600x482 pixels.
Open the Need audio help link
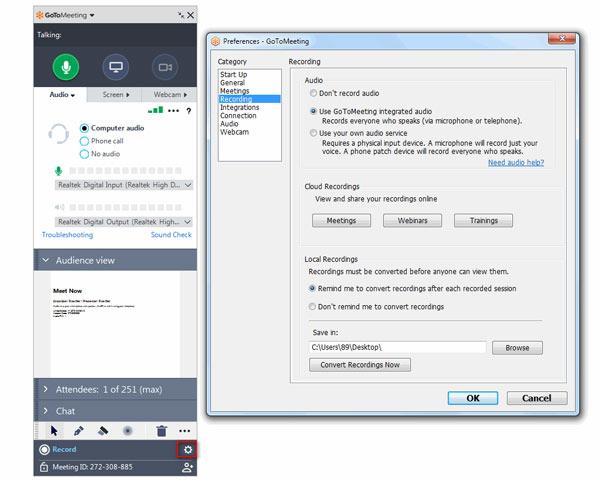click(x=515, y=162)
